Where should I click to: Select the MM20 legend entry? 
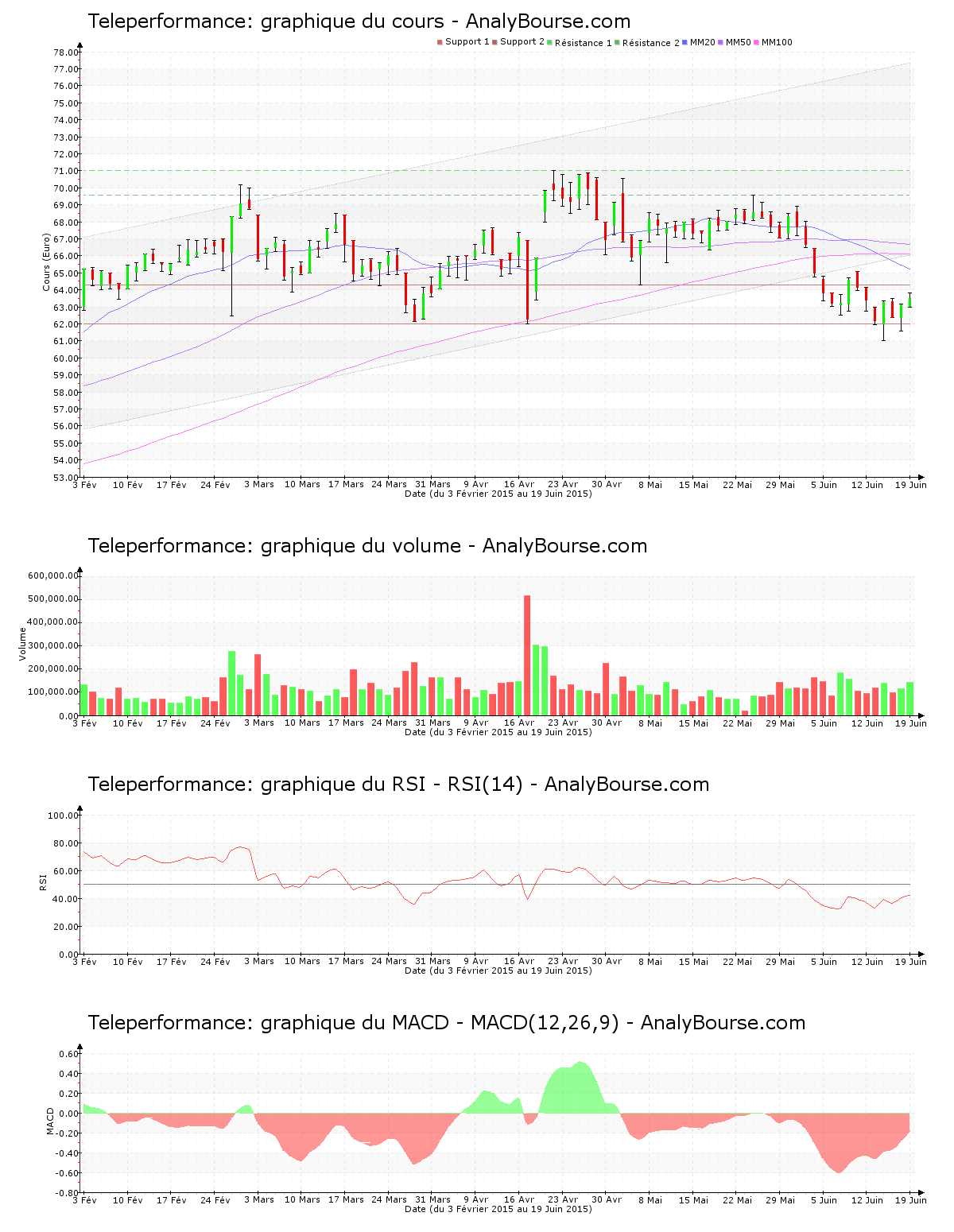point(699,42)
